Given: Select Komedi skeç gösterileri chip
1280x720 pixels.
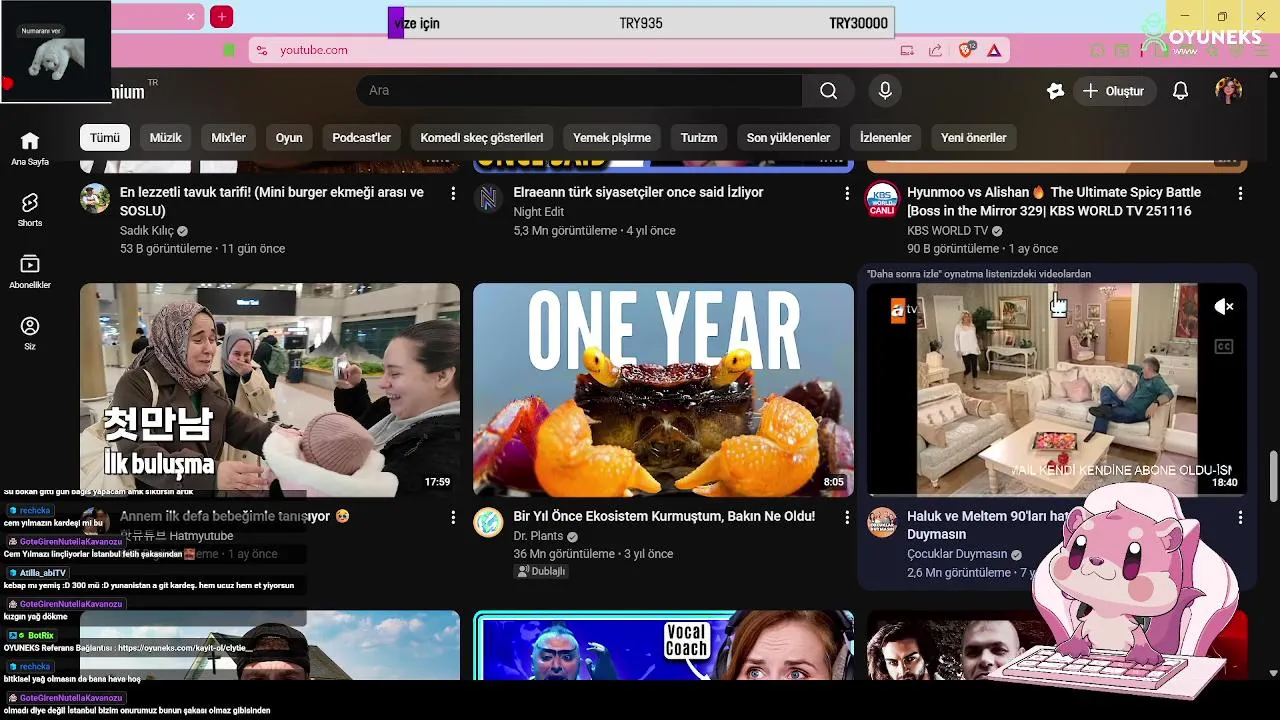Looking at the screenshot, I should point(482,138).
